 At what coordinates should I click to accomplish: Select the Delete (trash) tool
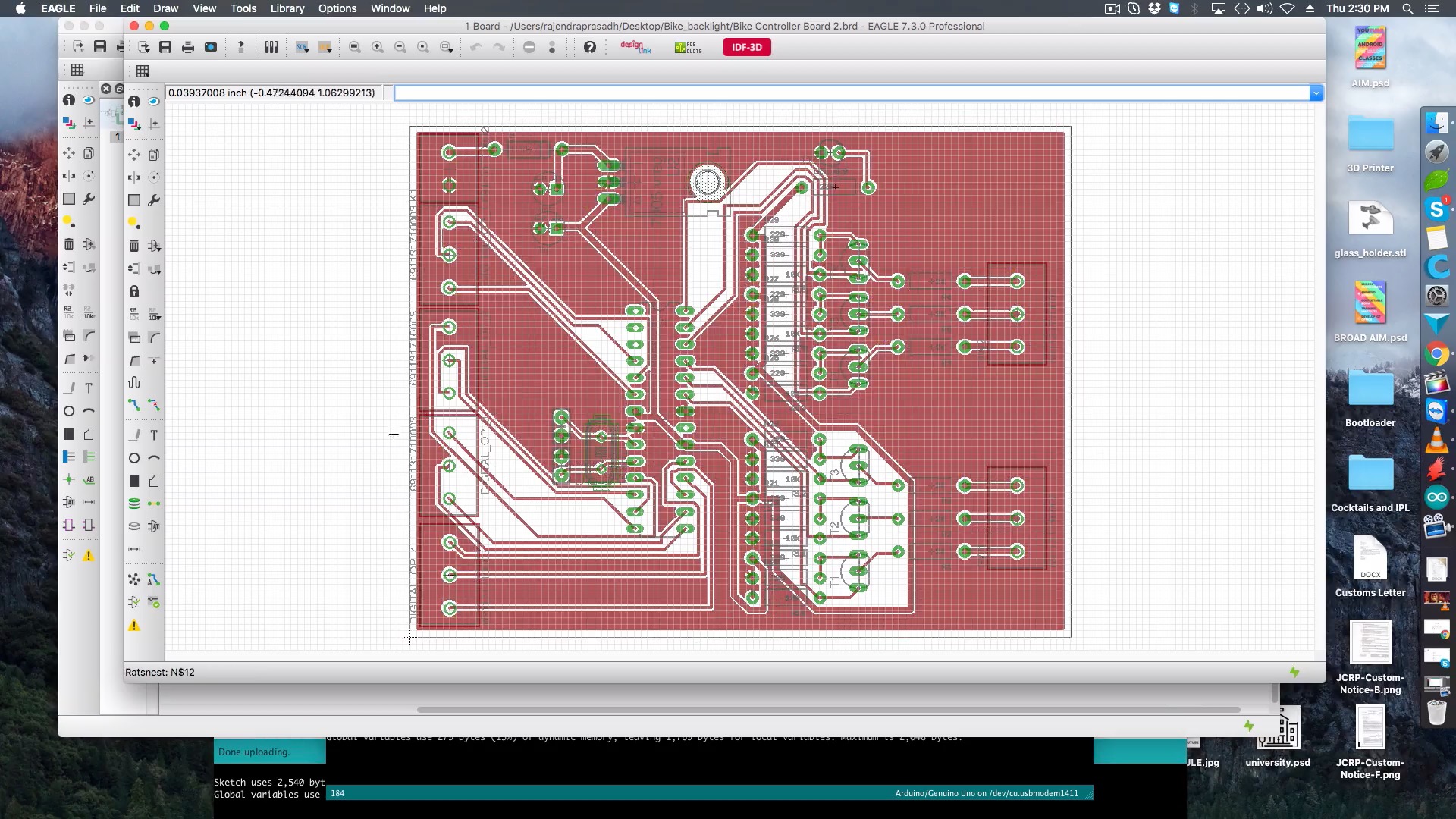[134, 244]
